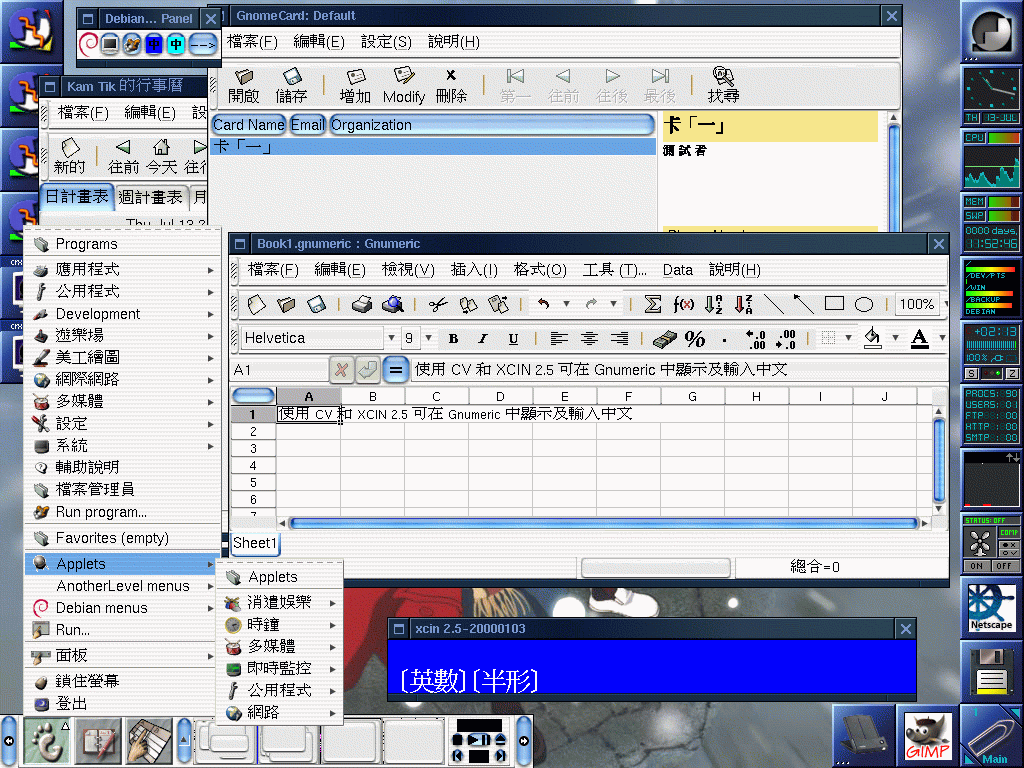Click the Email column header
The image size is (1024, 768).
(x=307, y=125)
